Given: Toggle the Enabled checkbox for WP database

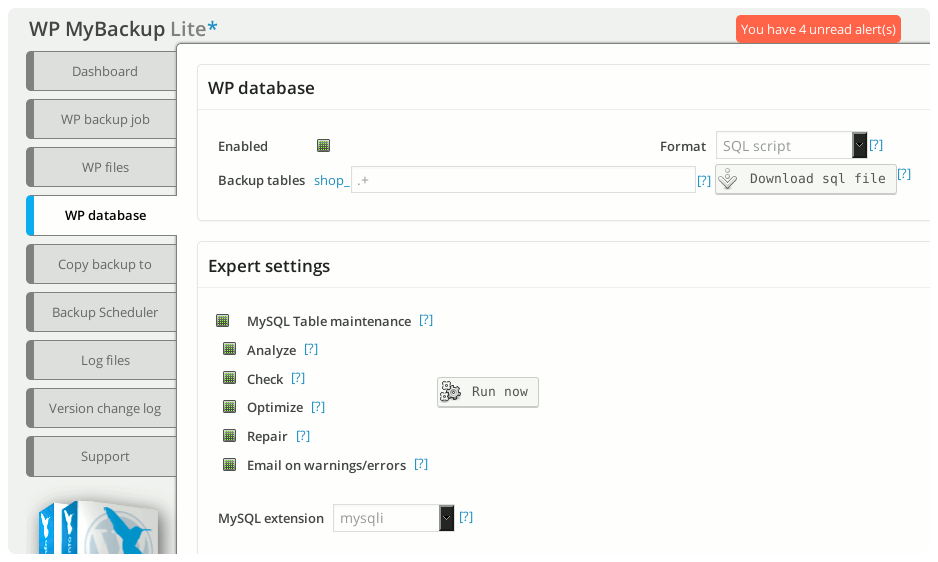Looking at the screenshot, I should [324, 145].
